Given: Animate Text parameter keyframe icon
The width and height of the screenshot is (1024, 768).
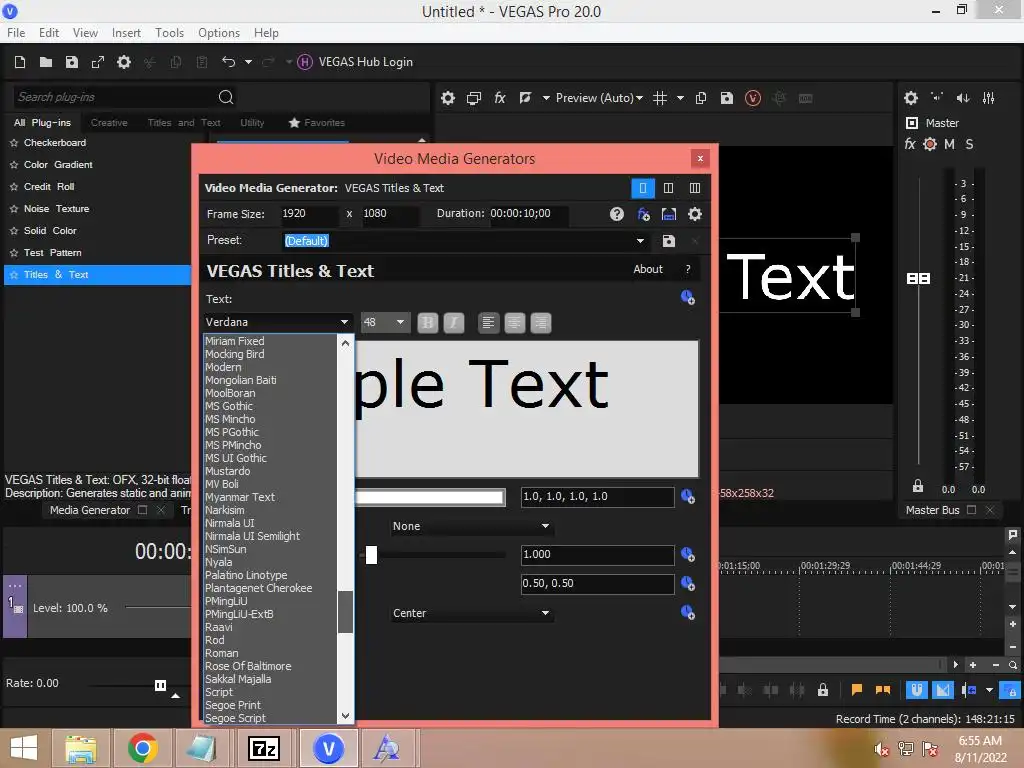Looking at the screenshot, I should [688, 298].
